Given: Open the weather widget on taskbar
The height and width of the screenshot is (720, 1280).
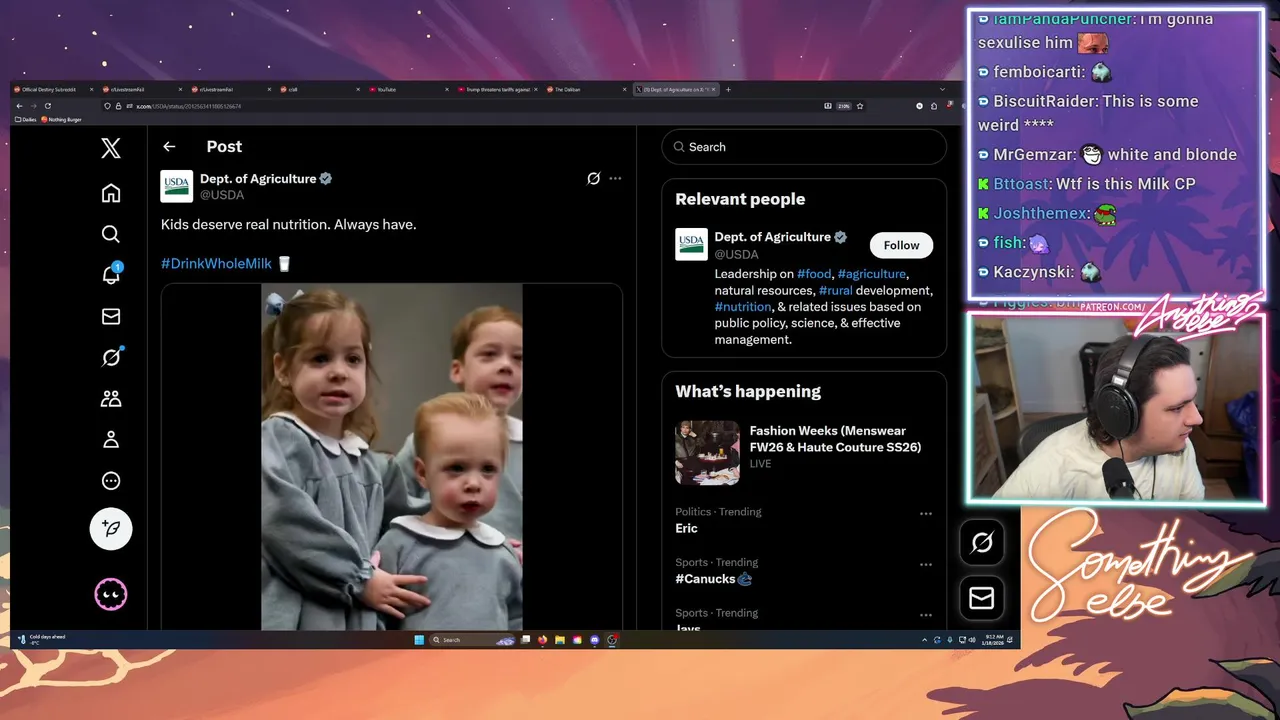Looking at the screenshot, I should [42, 639].
